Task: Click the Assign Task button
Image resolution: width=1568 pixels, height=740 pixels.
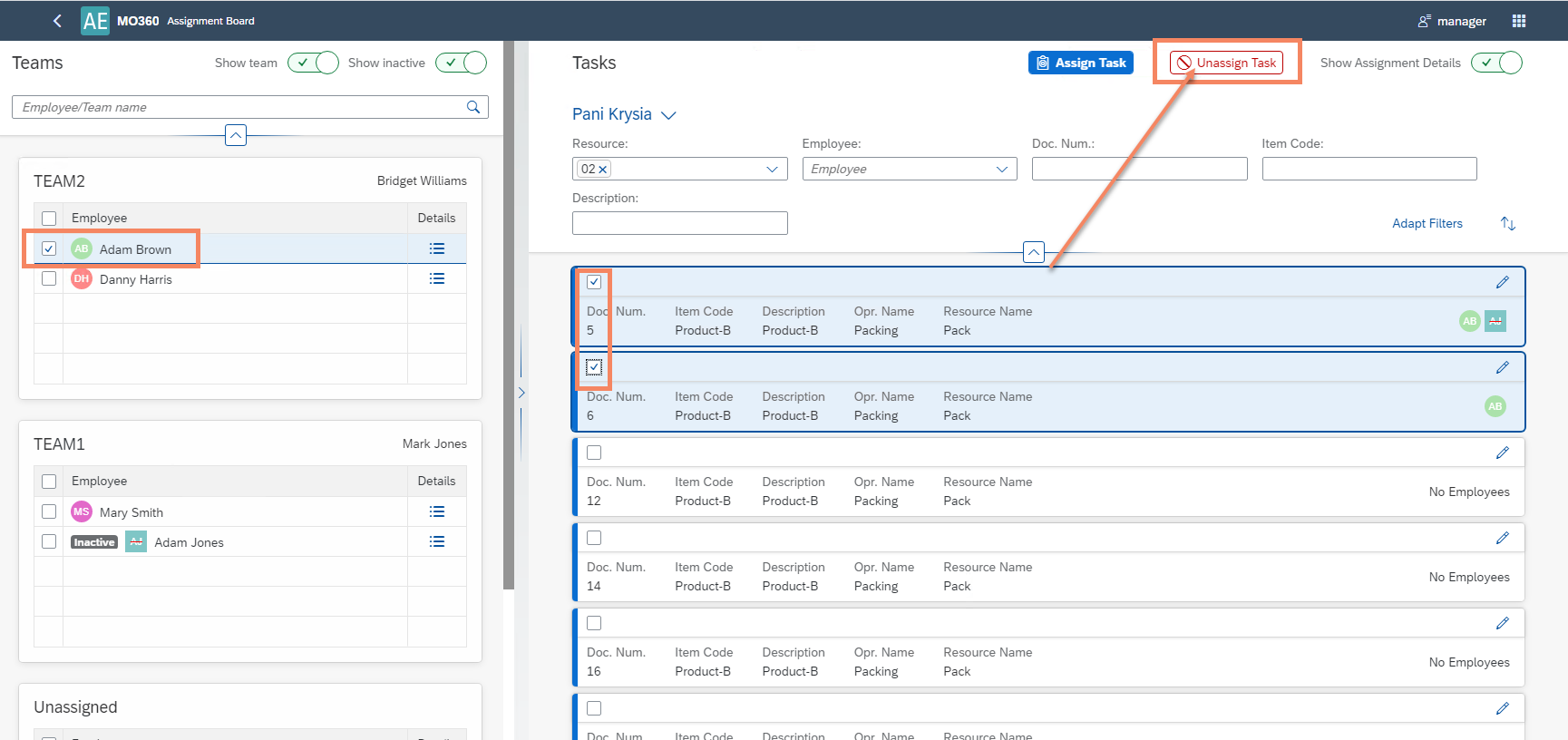Action: 1080,63
